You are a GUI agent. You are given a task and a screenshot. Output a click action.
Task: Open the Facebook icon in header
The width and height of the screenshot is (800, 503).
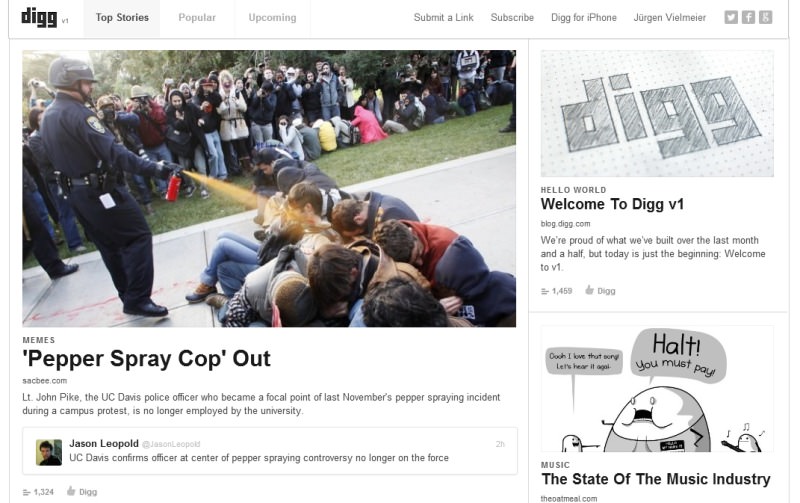(748, 17)
